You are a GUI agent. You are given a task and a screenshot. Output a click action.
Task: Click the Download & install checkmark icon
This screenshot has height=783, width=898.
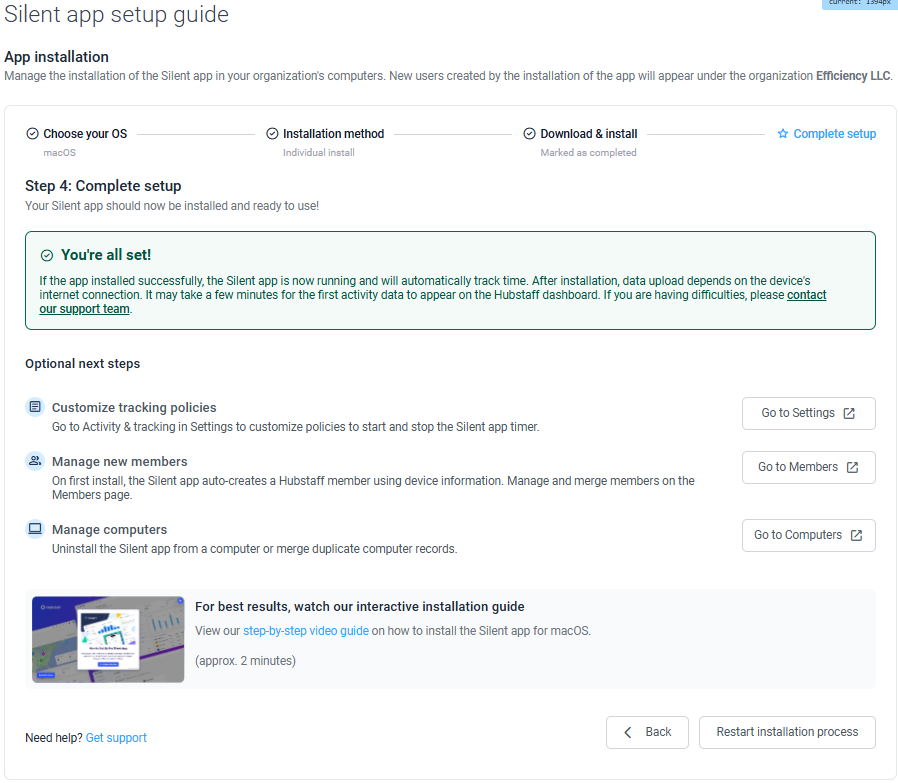tap(530, 133)
